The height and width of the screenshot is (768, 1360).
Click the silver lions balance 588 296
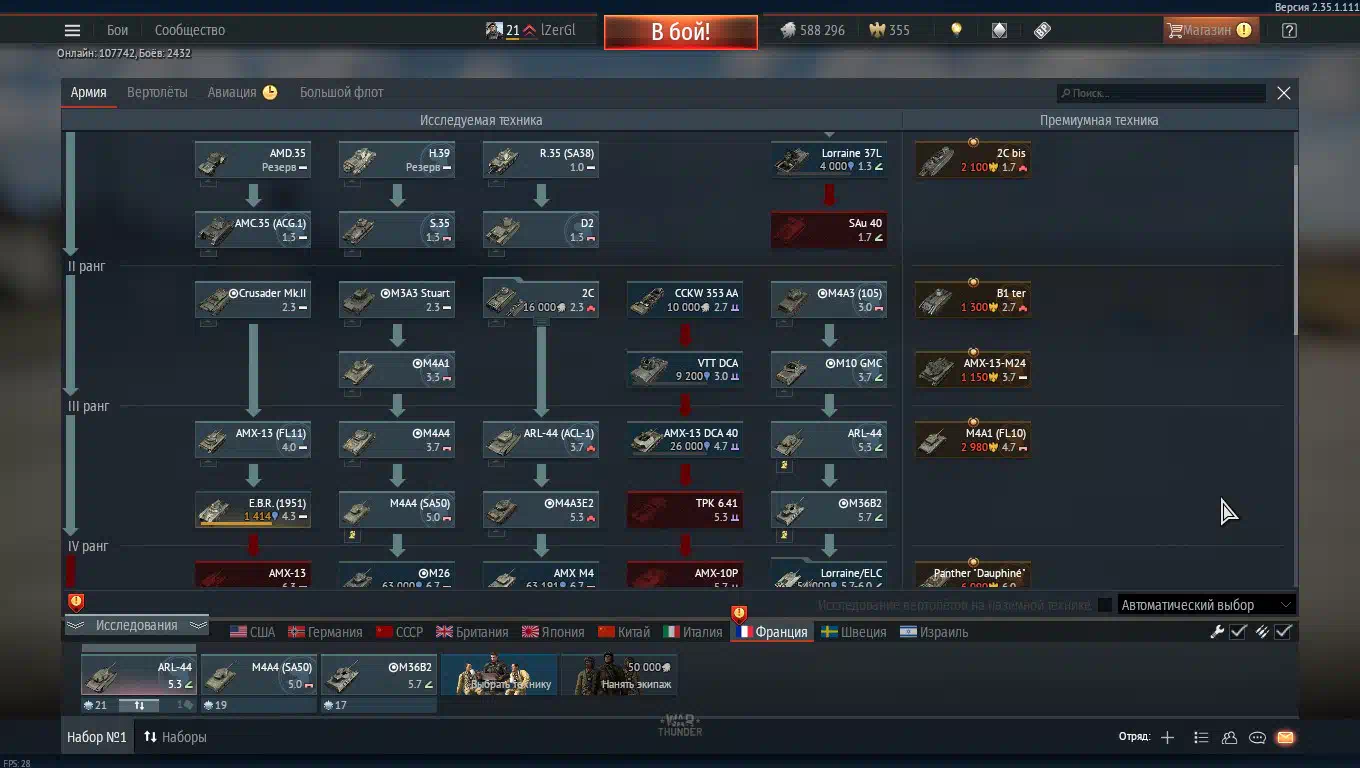click(812, 30)
